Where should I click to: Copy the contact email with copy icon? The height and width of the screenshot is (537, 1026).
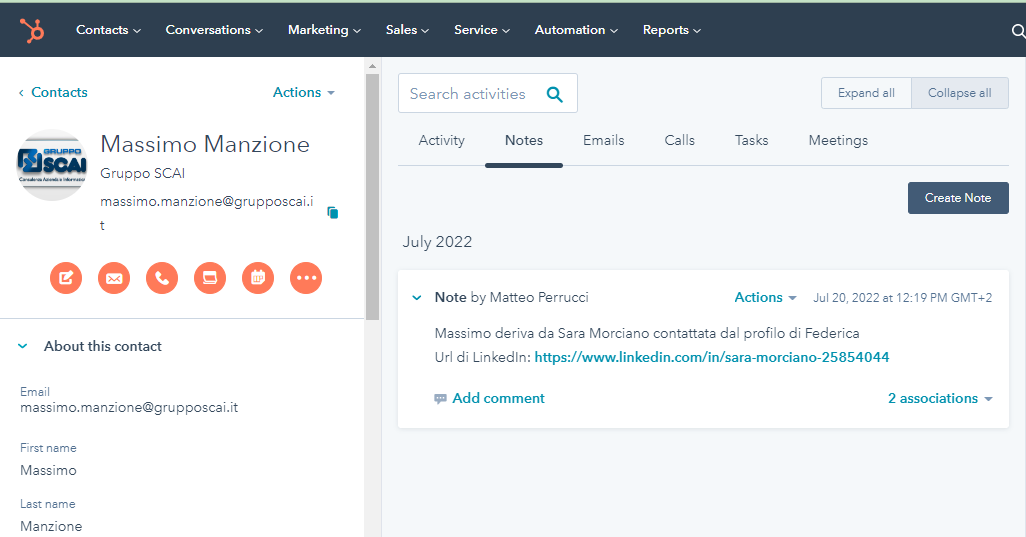[333, 213]
